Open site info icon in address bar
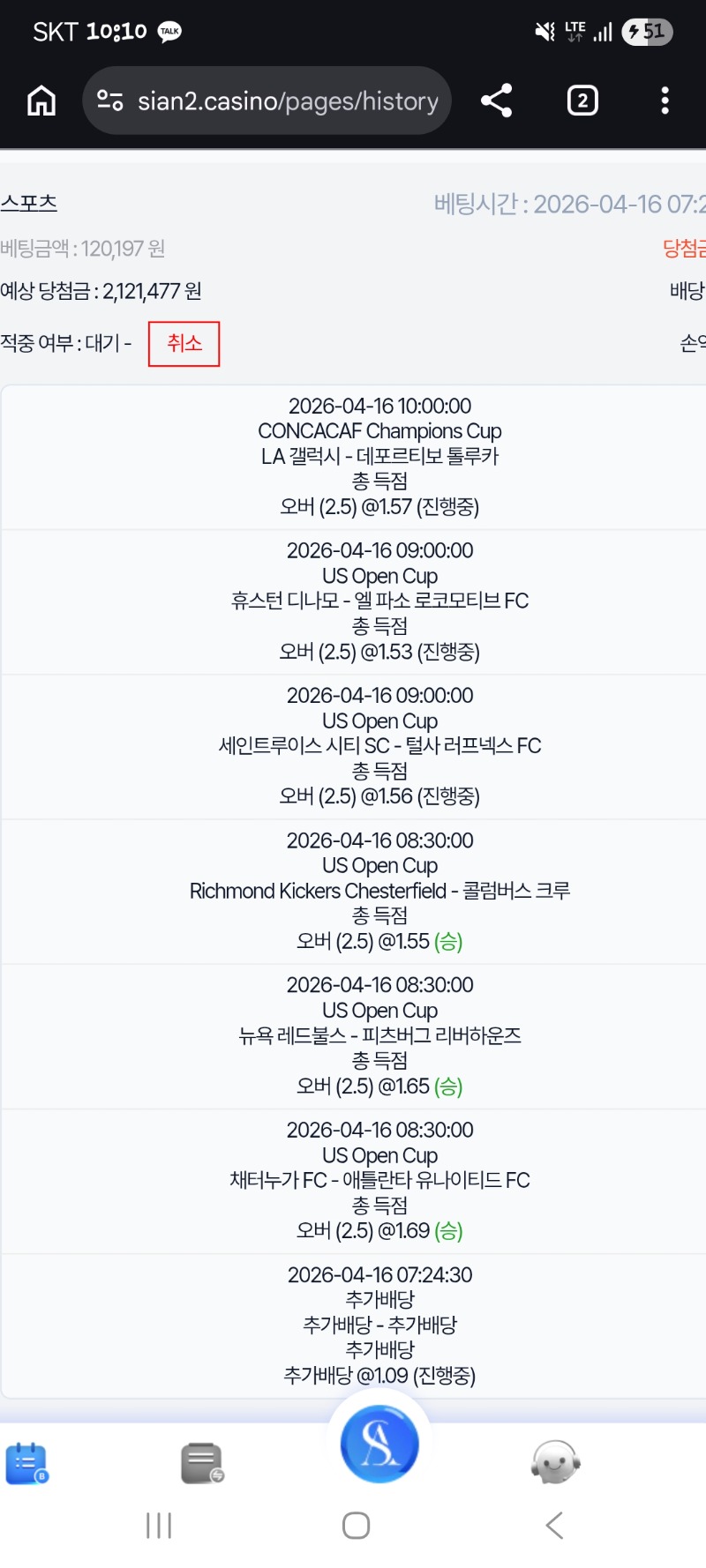Viewport: 706px width, 1568px height. click(x=110, y=101)
